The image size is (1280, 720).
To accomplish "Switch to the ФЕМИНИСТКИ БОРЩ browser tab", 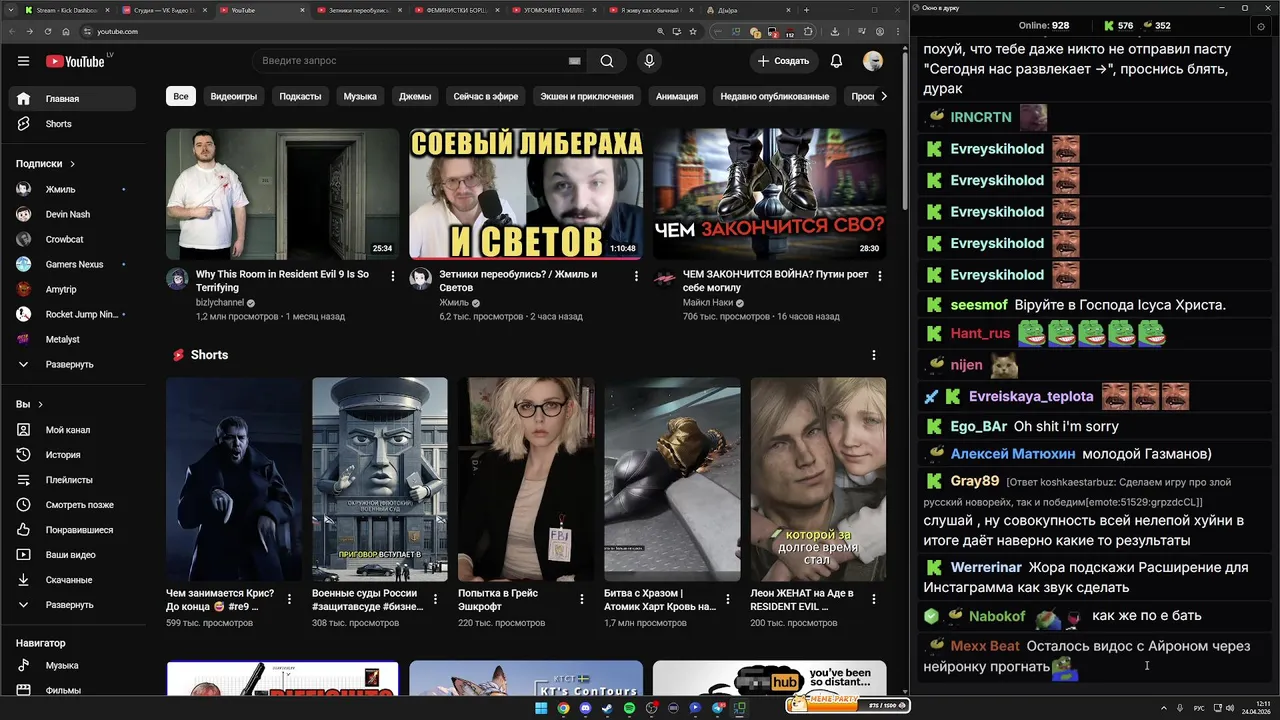I will pyautogui.click(x=456, y=10).
